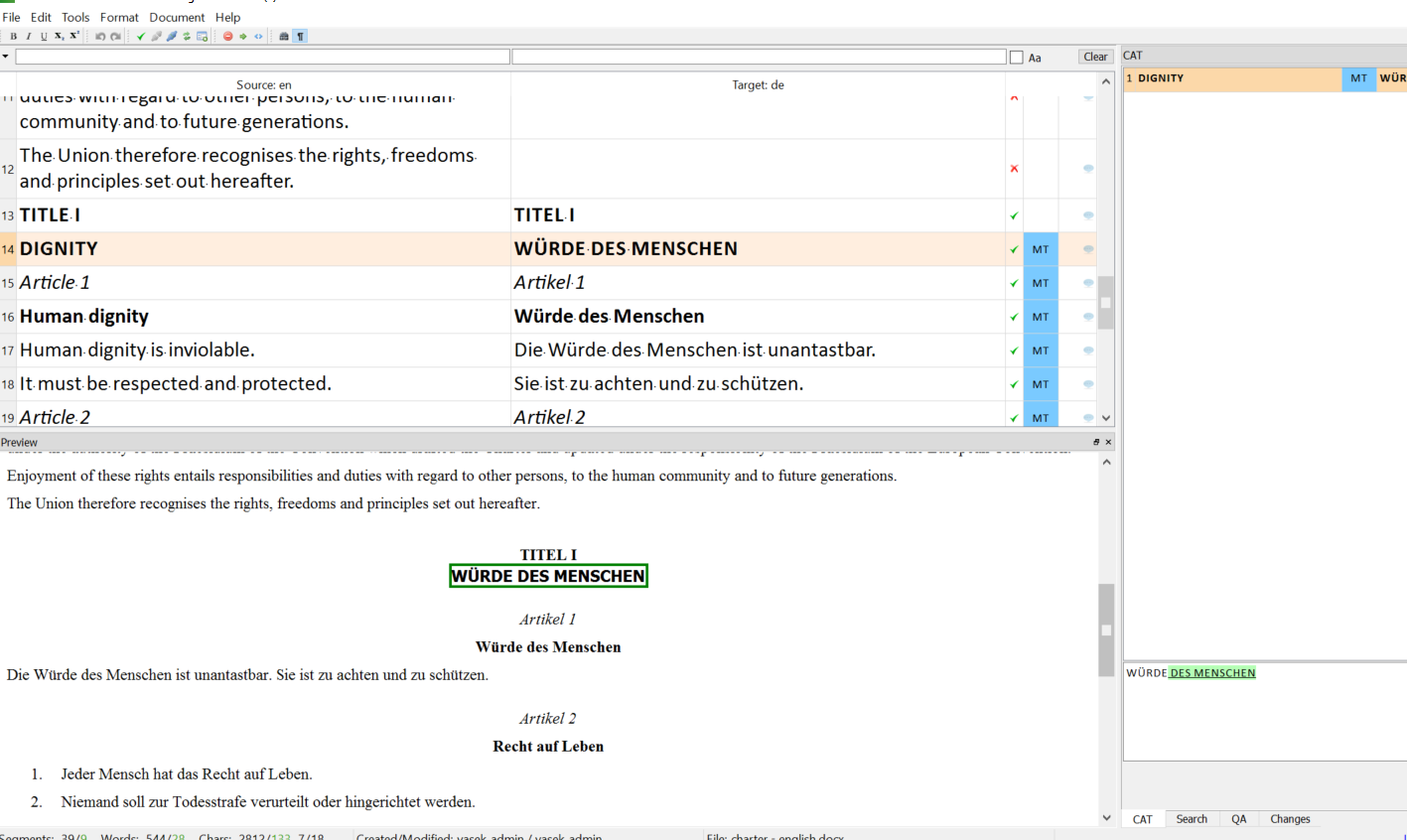Click the green right-arrow toolbar icon
1407x840 pixels.
coord(243,37)
